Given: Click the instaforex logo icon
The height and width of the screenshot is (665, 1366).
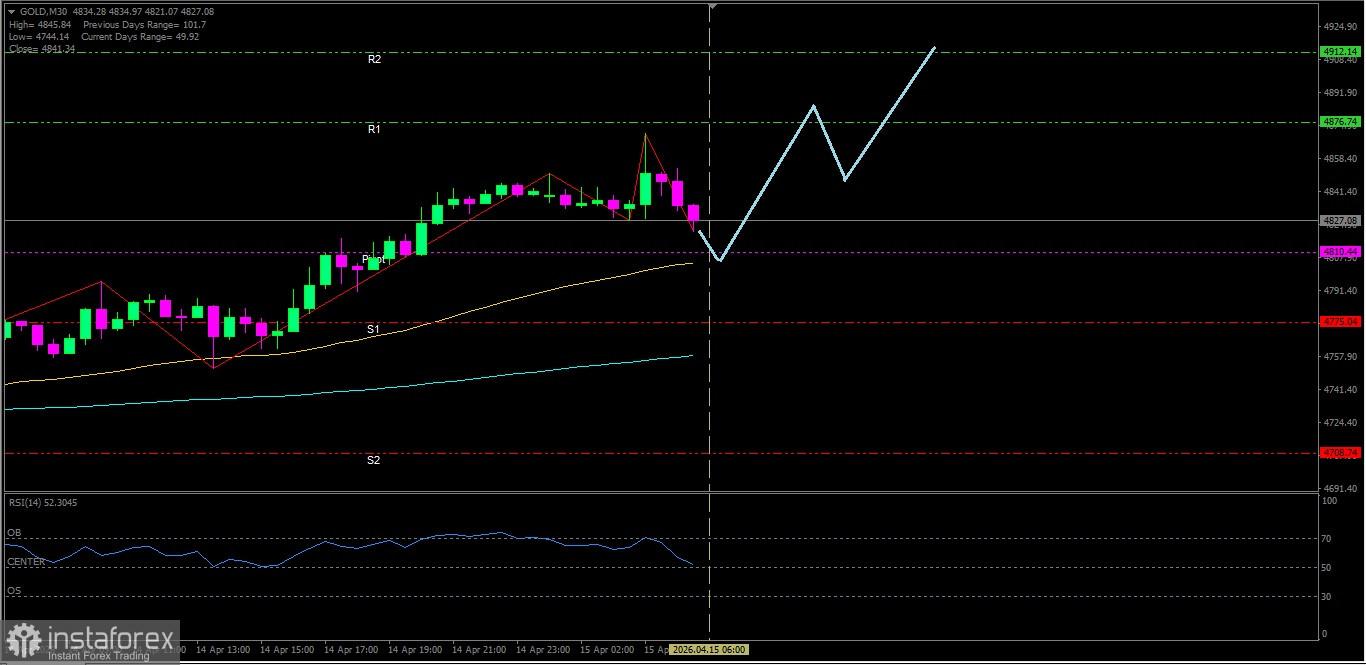Looking at the screenshot, I should pos(24,642).
